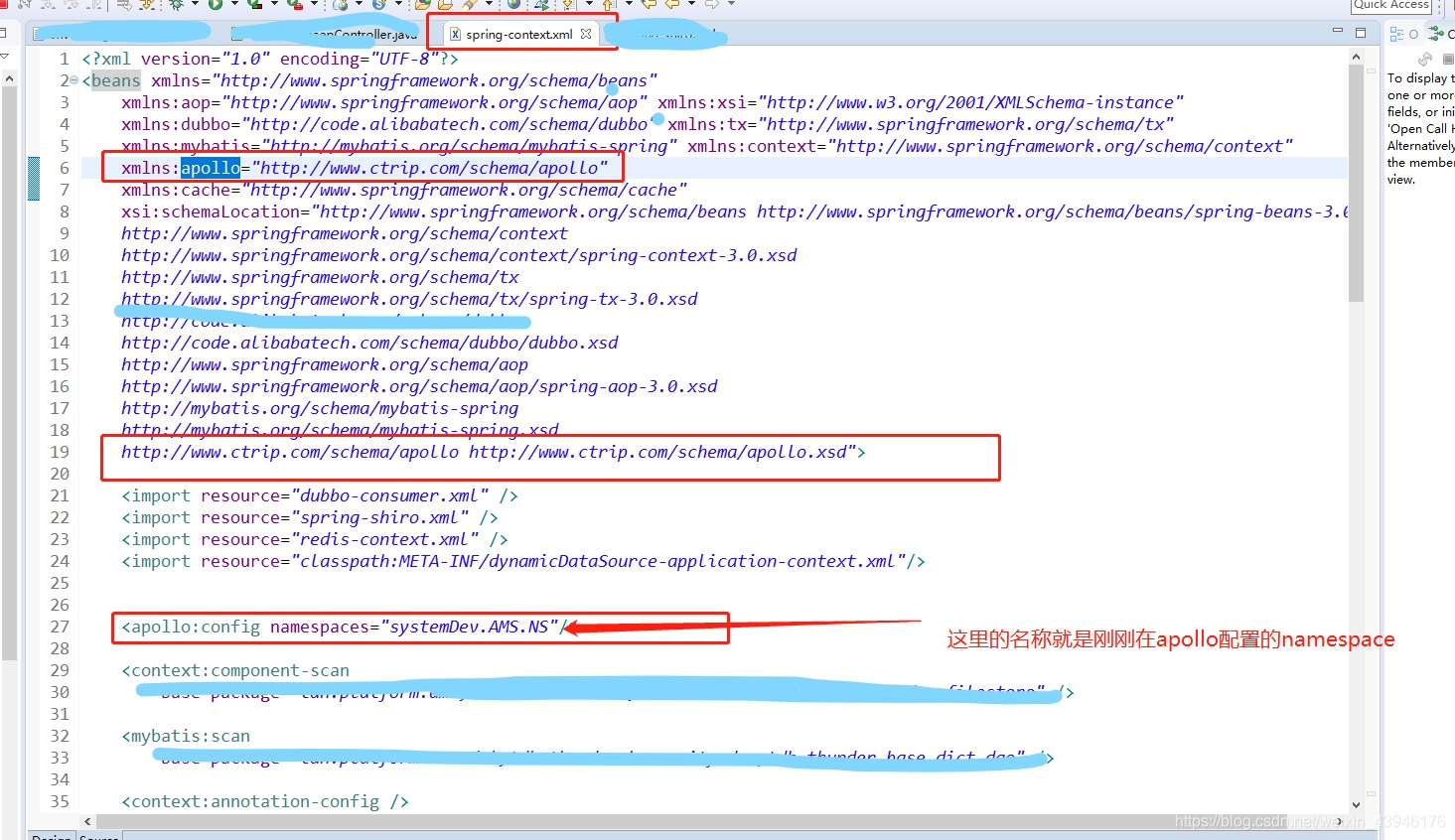Click the spring-shiro.xml import line
1455x840 pixels.
tap(310, 517)
